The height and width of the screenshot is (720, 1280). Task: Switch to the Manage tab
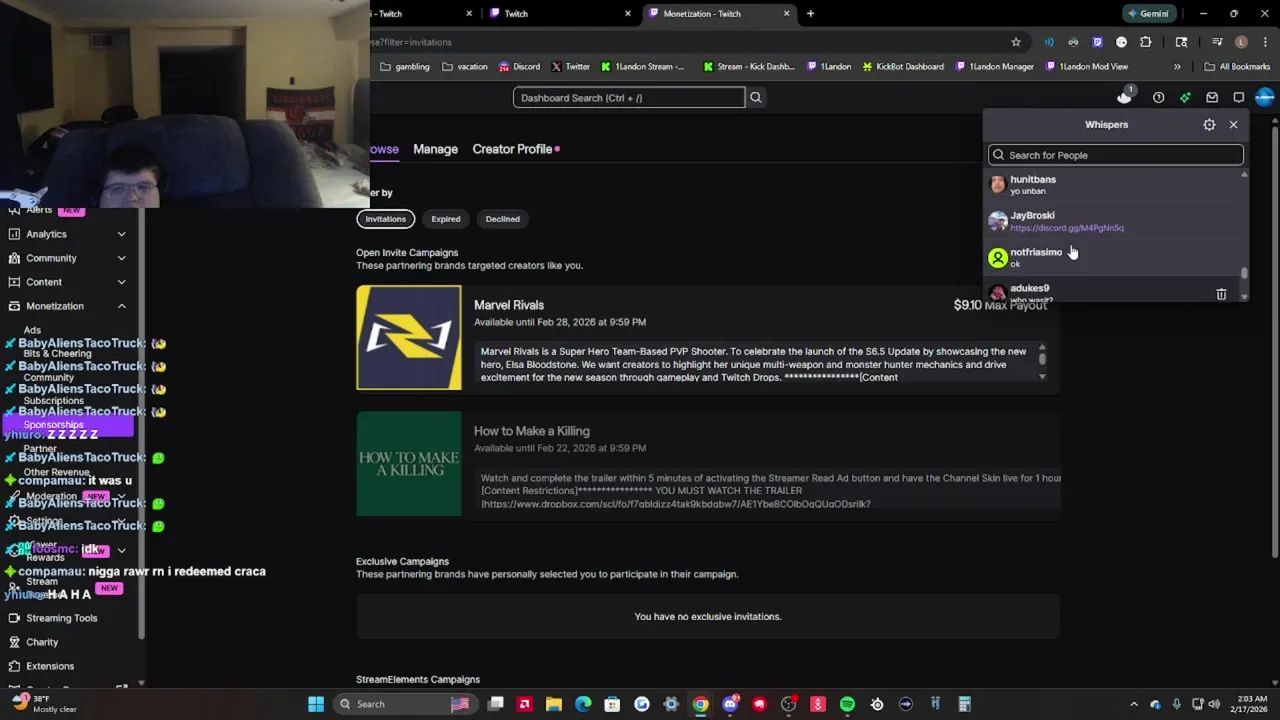[435, 149]
